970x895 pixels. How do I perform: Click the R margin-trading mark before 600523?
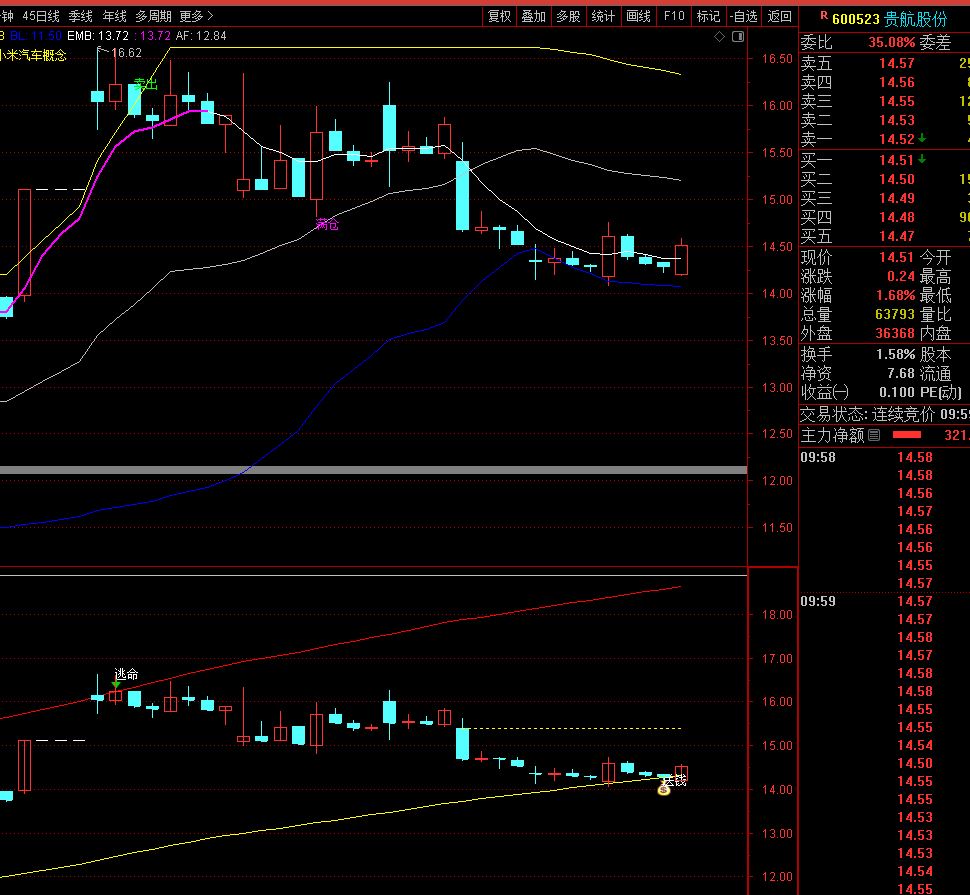click(x=824, y=15)
